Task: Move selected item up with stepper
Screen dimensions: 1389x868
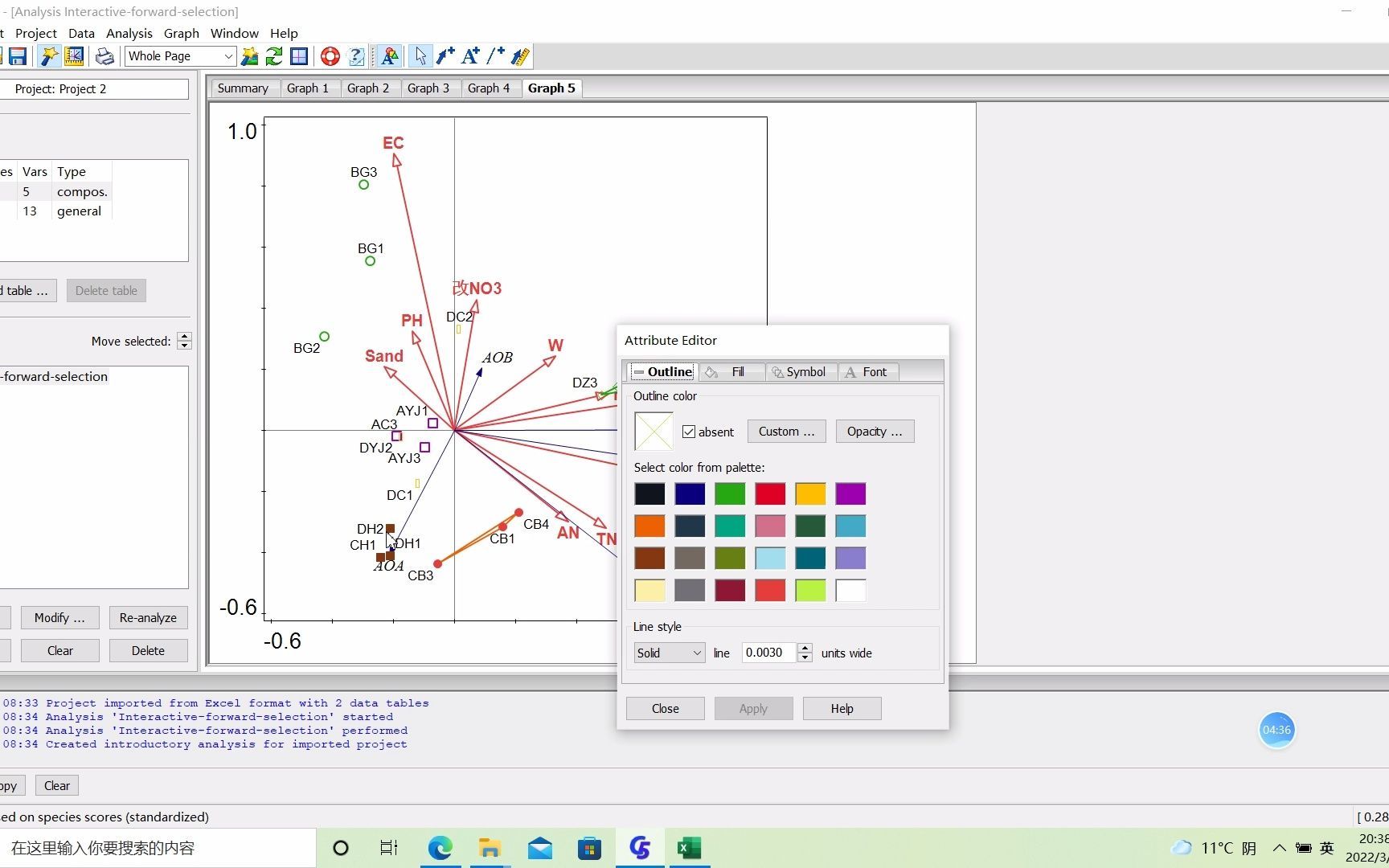Action: pyautogui.click(x=184, y=336)
